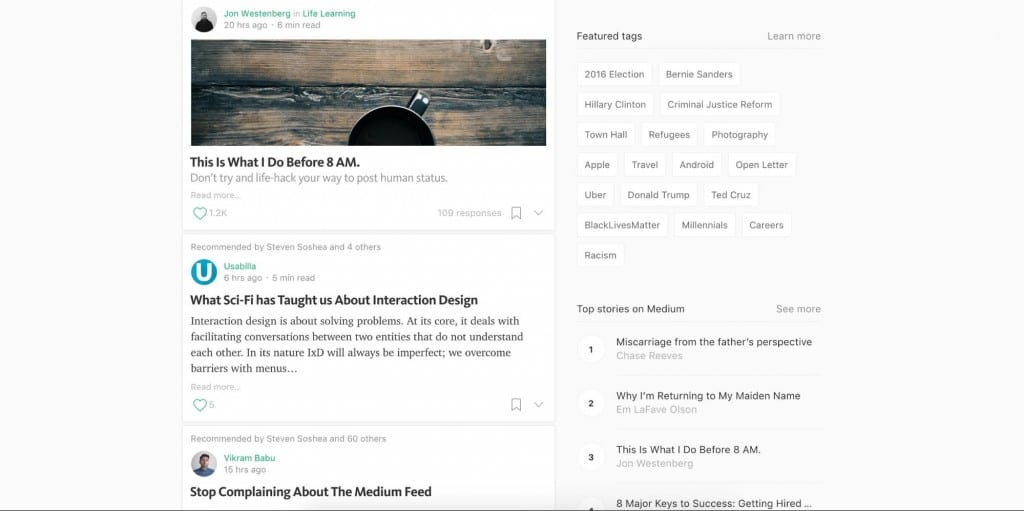Open the Life Learning publication link
This screenshot has height=511, width=1024.
[x=328, y=13]
